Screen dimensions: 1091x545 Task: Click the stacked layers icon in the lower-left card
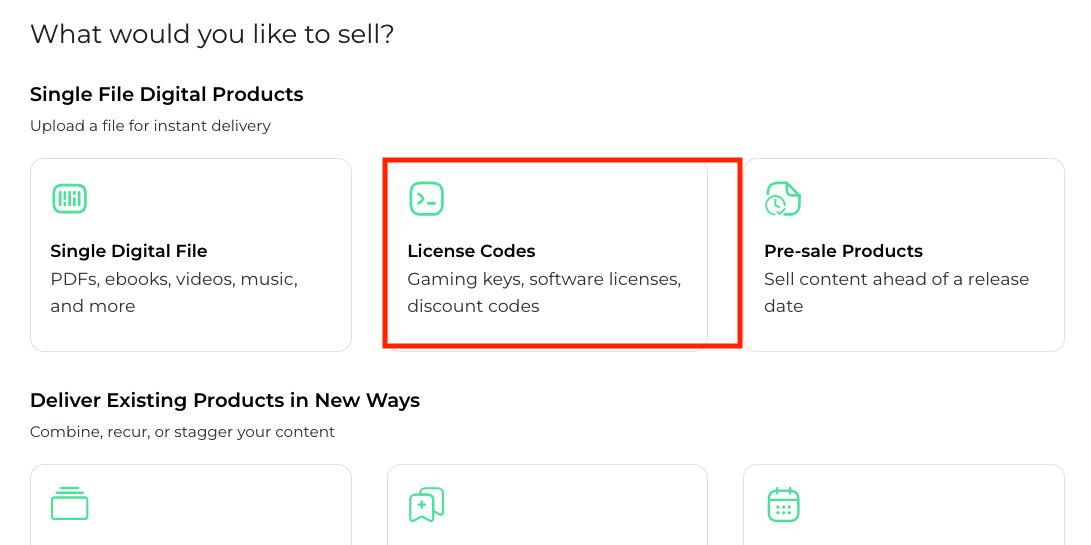click(69, 504)
